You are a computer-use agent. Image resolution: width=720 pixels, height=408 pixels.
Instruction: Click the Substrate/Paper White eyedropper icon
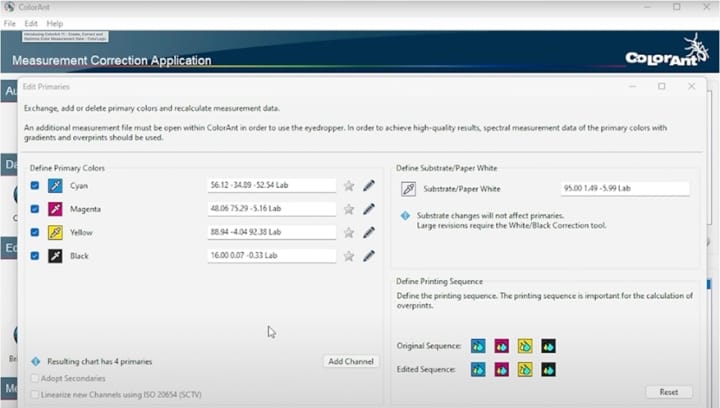click(408, 189)
